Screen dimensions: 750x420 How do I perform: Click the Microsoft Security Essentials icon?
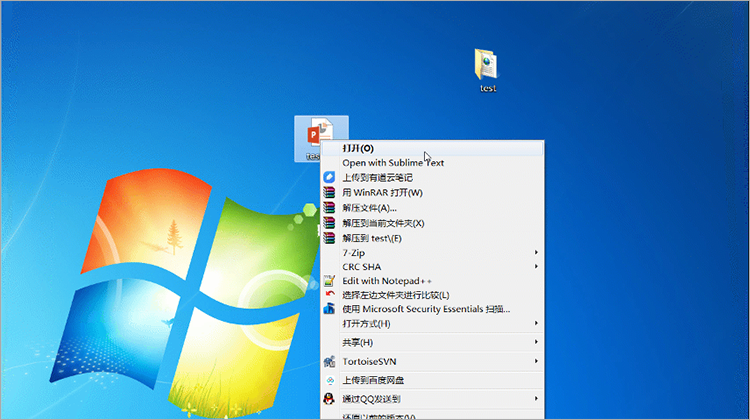329,309
